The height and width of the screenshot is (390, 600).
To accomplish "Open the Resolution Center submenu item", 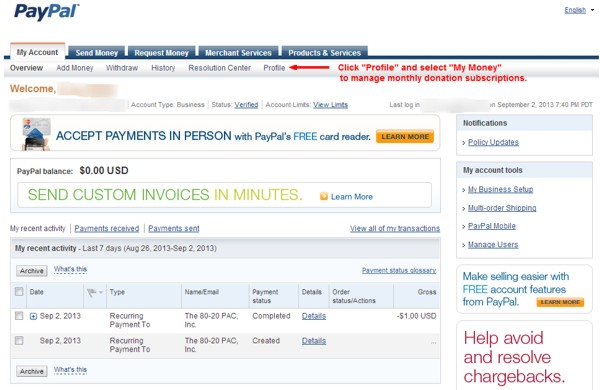I will pyautogui.click(x=220, y=68).
